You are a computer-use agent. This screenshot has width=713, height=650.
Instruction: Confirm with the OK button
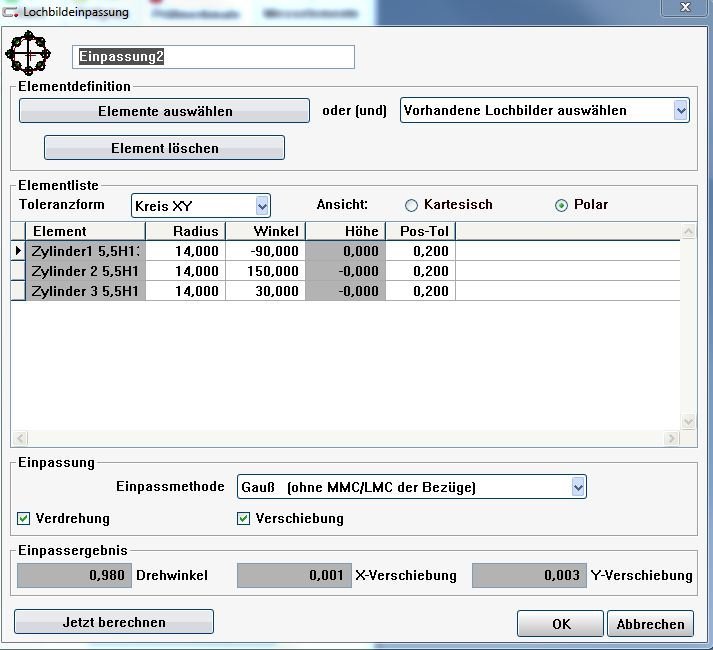point(560,623)
